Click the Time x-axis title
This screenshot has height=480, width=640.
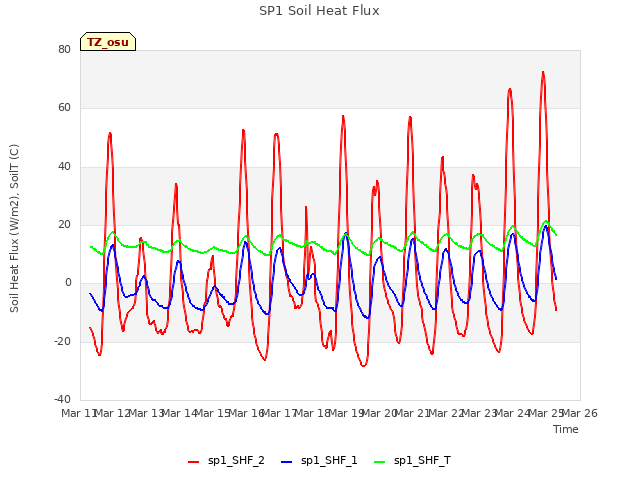[566, 429]
